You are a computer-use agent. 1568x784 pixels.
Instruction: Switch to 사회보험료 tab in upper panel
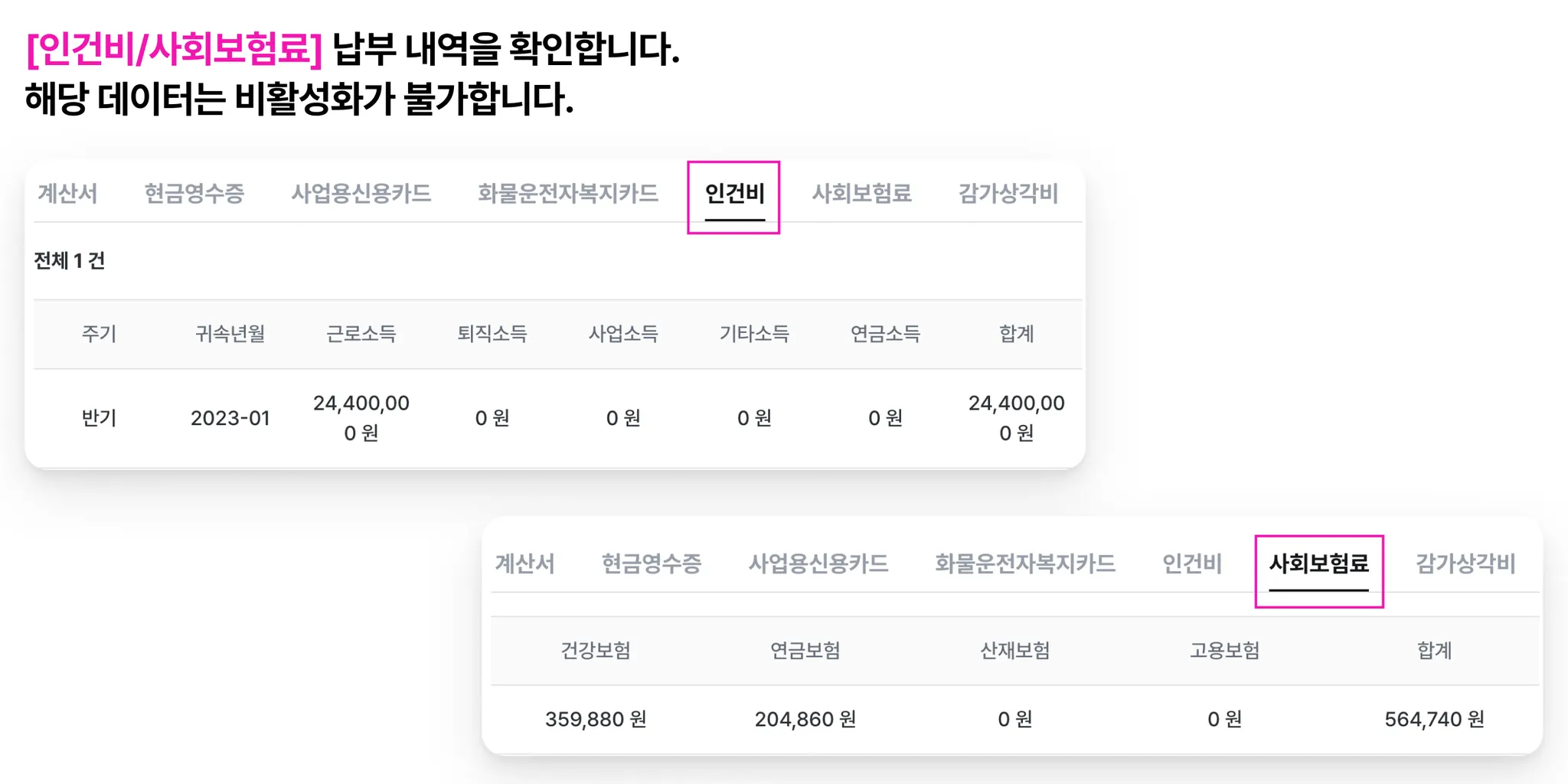(861, 193)
